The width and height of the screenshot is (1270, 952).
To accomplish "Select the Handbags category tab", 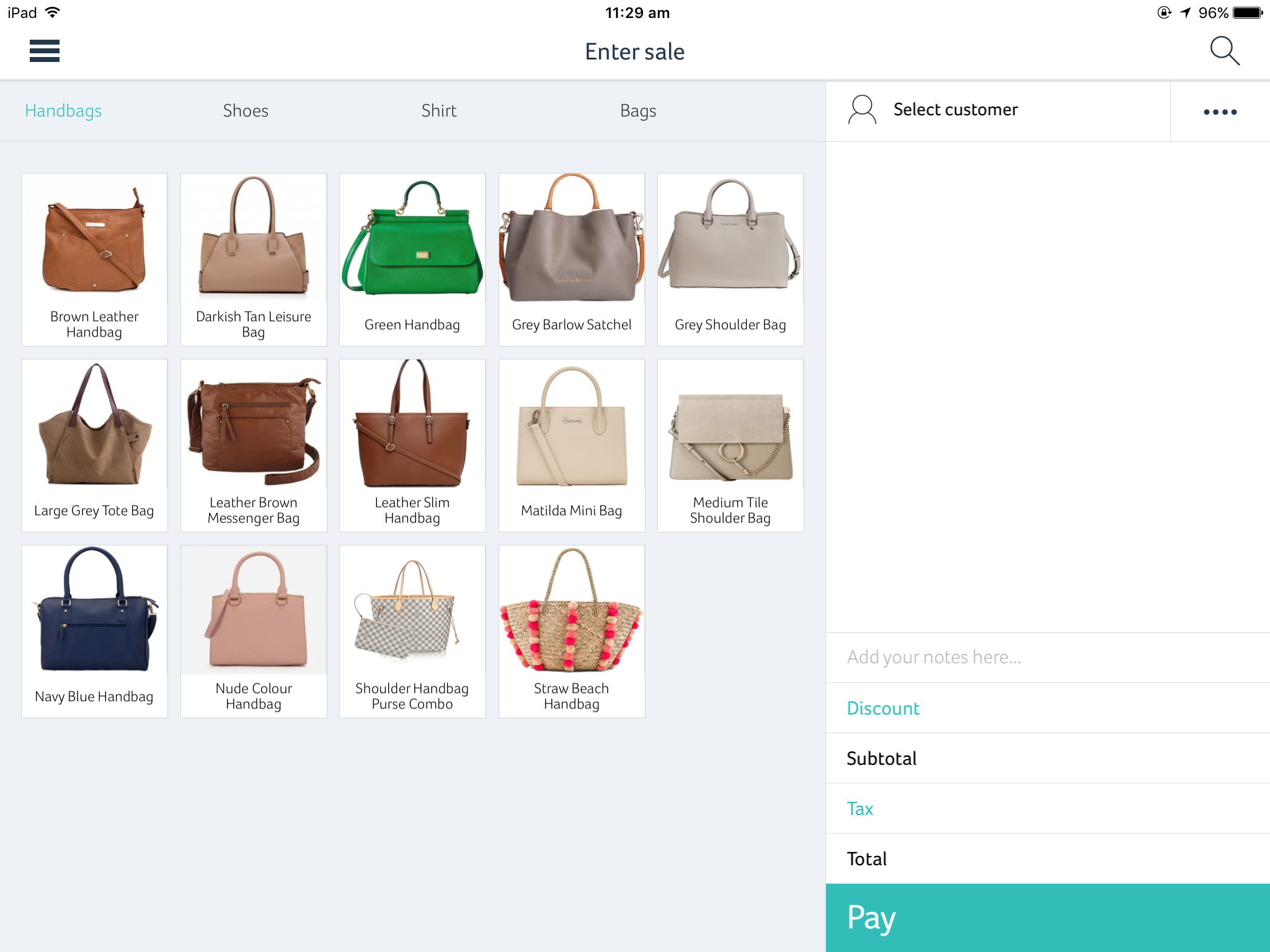I will (63, 111).
